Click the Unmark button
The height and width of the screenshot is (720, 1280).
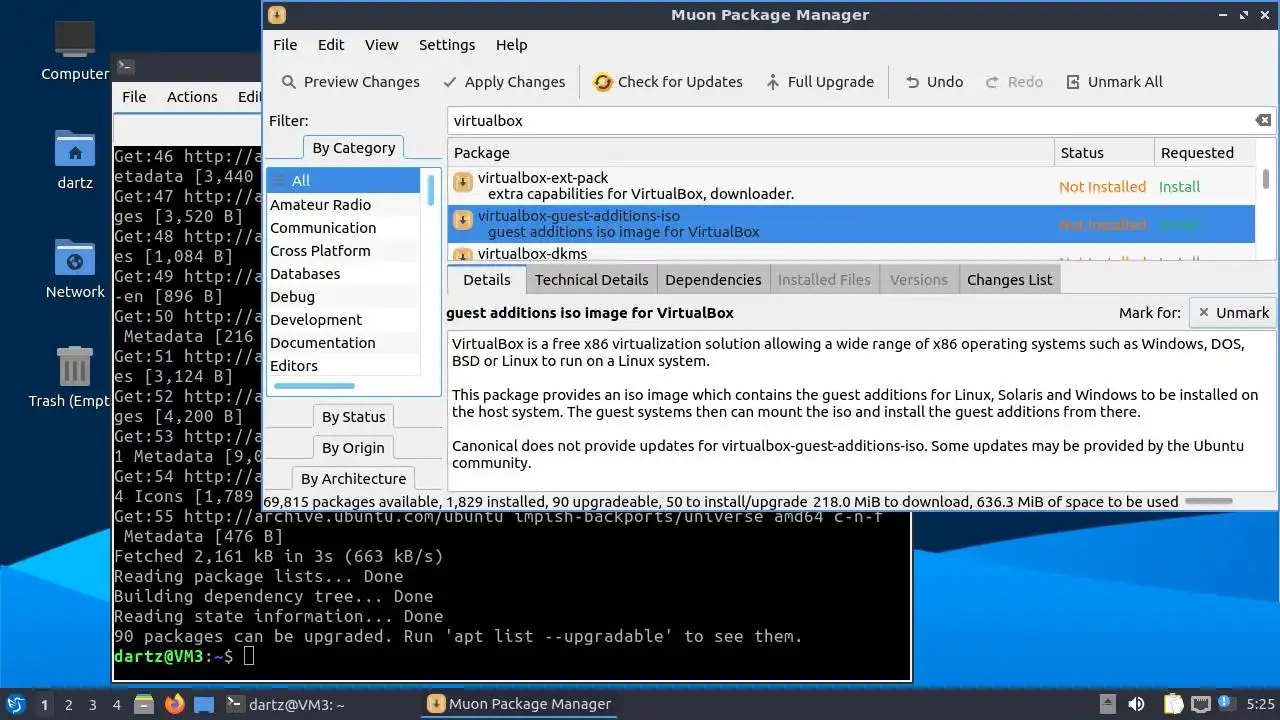pyautogui.click(x=1233, y=313)
